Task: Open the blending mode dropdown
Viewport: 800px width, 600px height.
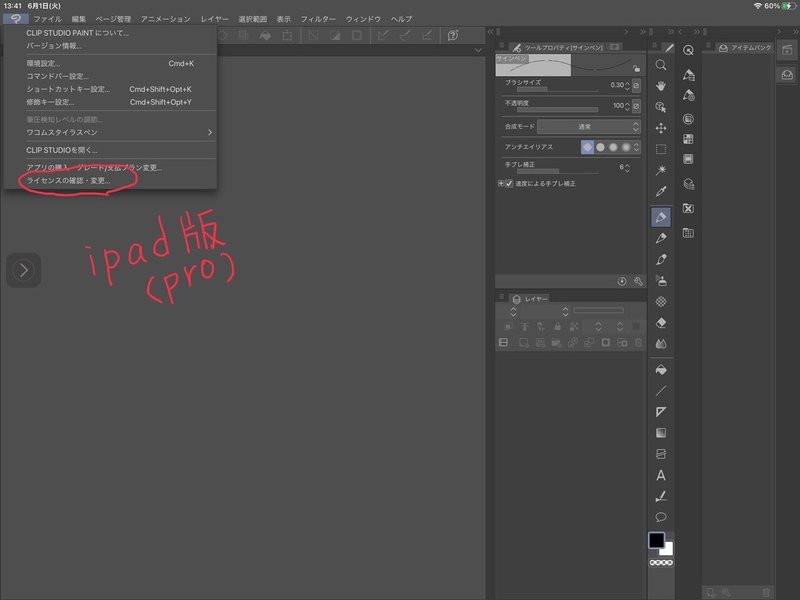Action: (589, 127)
